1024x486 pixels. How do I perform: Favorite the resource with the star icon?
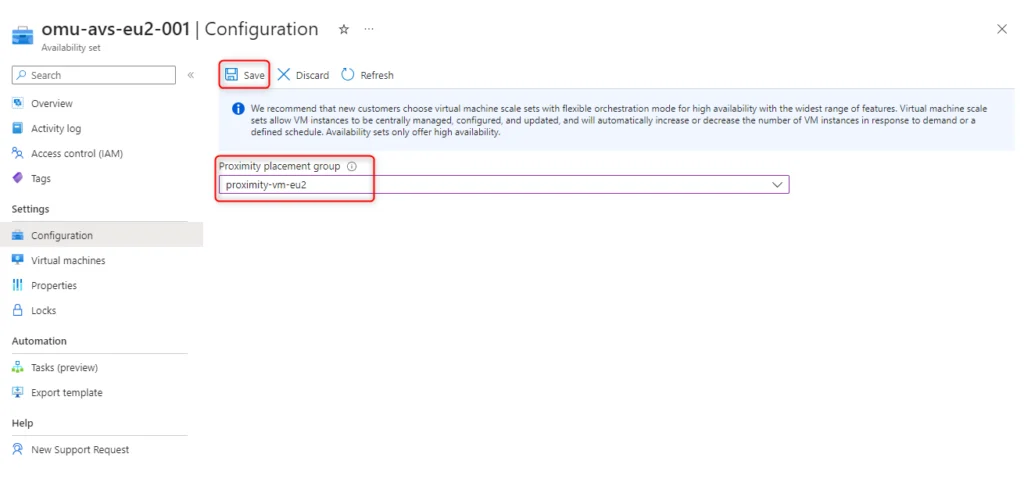point(344,29)
